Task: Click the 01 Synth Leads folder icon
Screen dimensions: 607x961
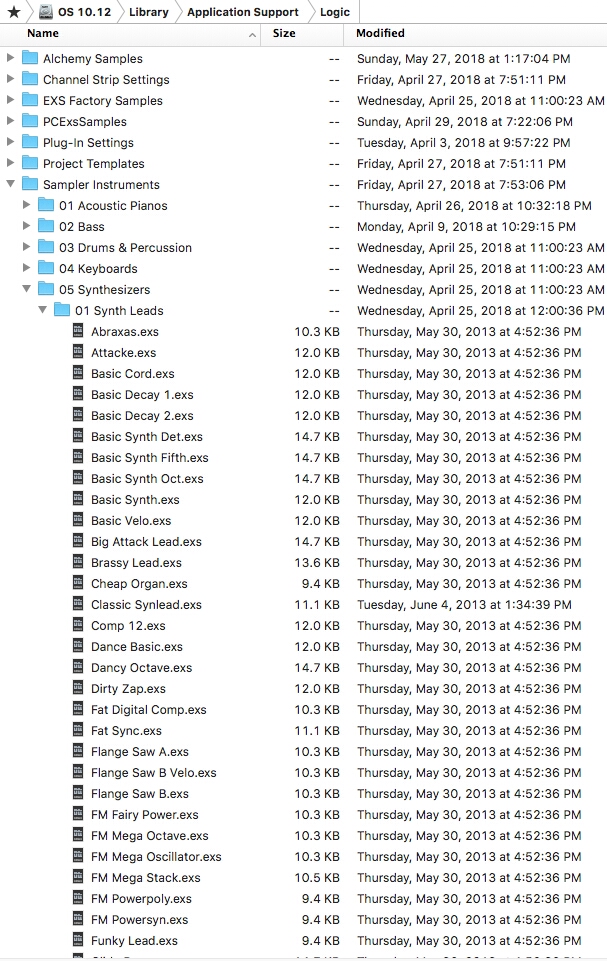Action: coord(61,310)
